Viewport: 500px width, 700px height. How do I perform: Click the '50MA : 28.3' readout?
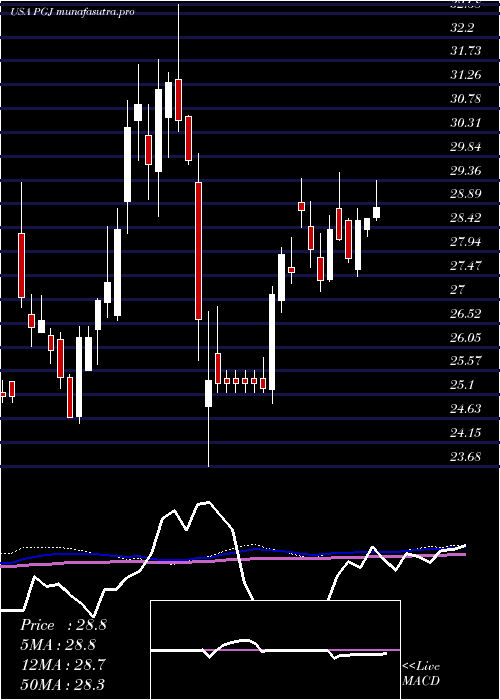63,684
